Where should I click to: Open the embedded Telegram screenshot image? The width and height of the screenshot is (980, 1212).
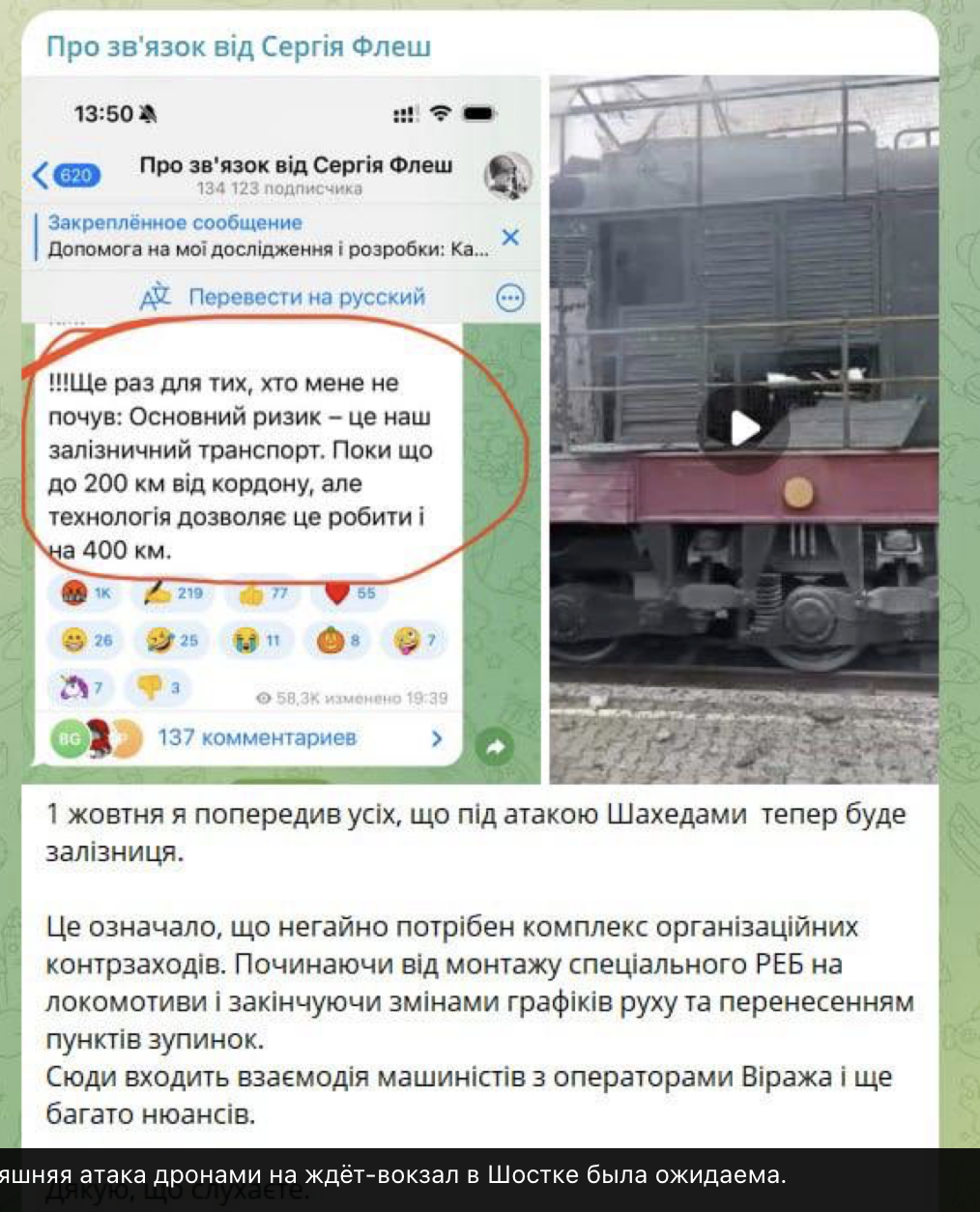coord(281,430)
